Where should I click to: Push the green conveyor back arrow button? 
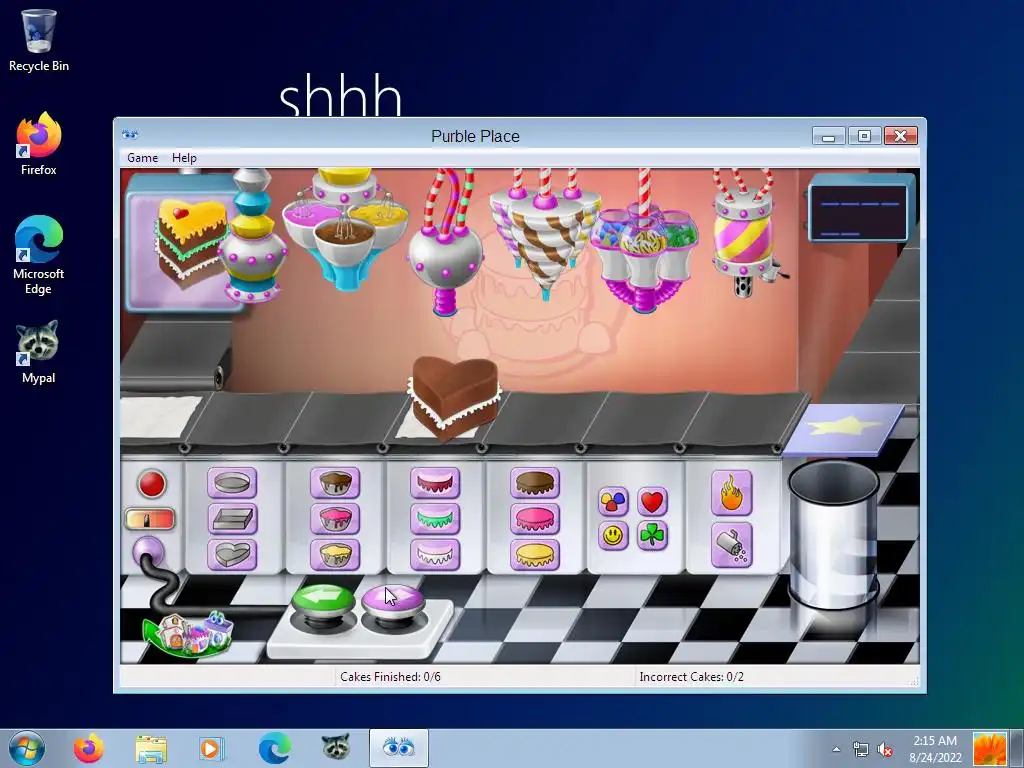pos(323,600)
